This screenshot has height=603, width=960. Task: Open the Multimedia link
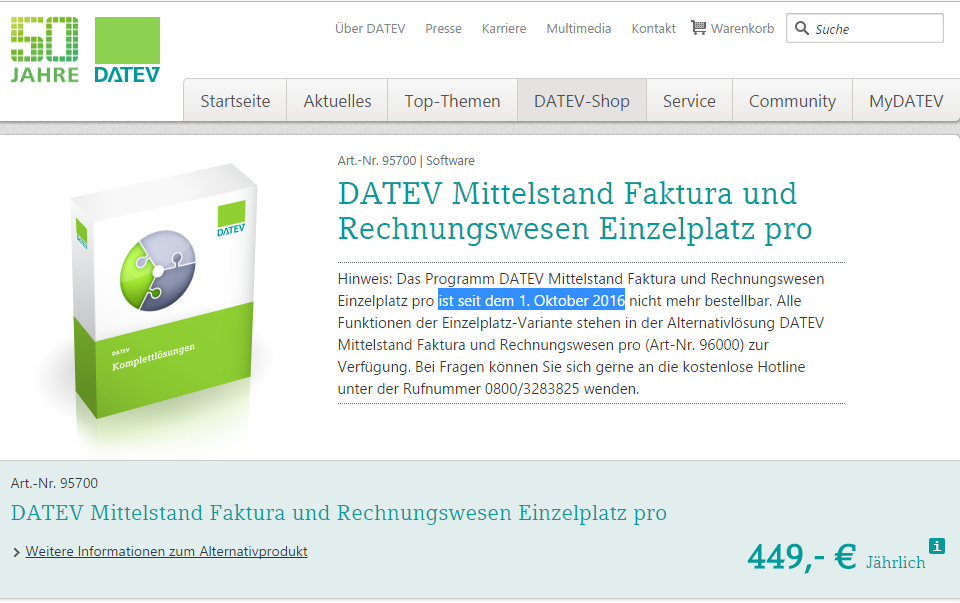point(579,29)
